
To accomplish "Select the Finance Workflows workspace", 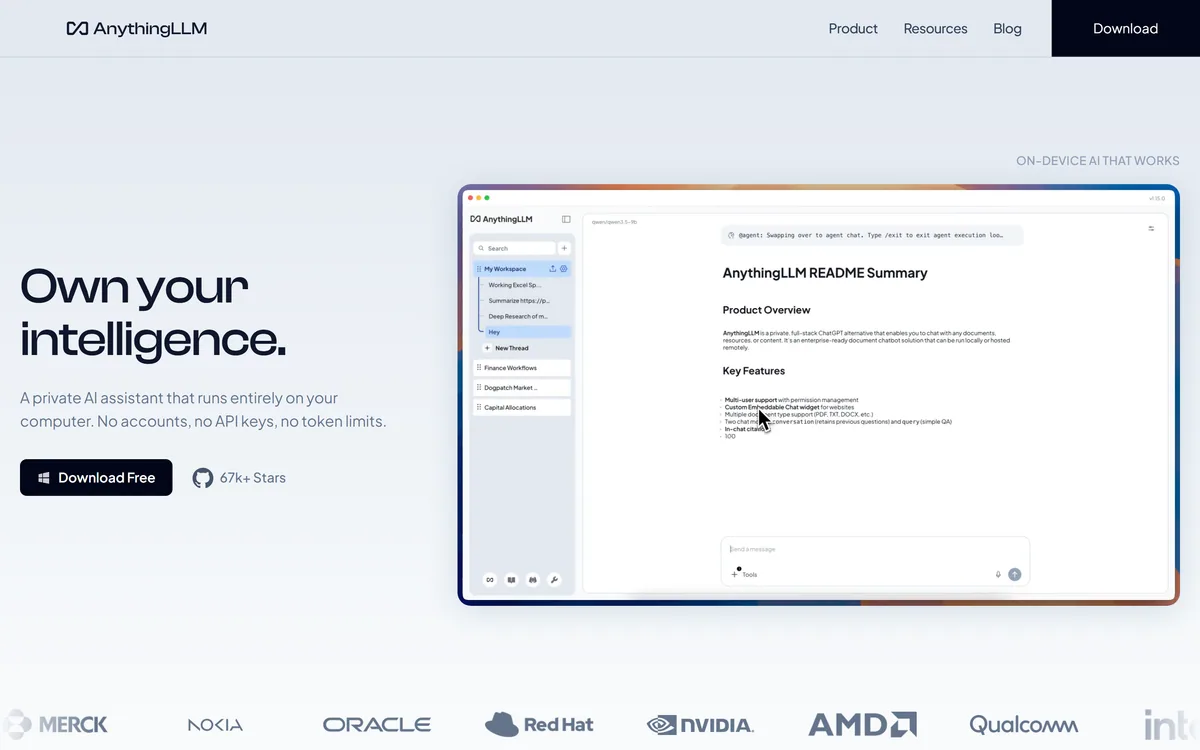I will [522, 368].
